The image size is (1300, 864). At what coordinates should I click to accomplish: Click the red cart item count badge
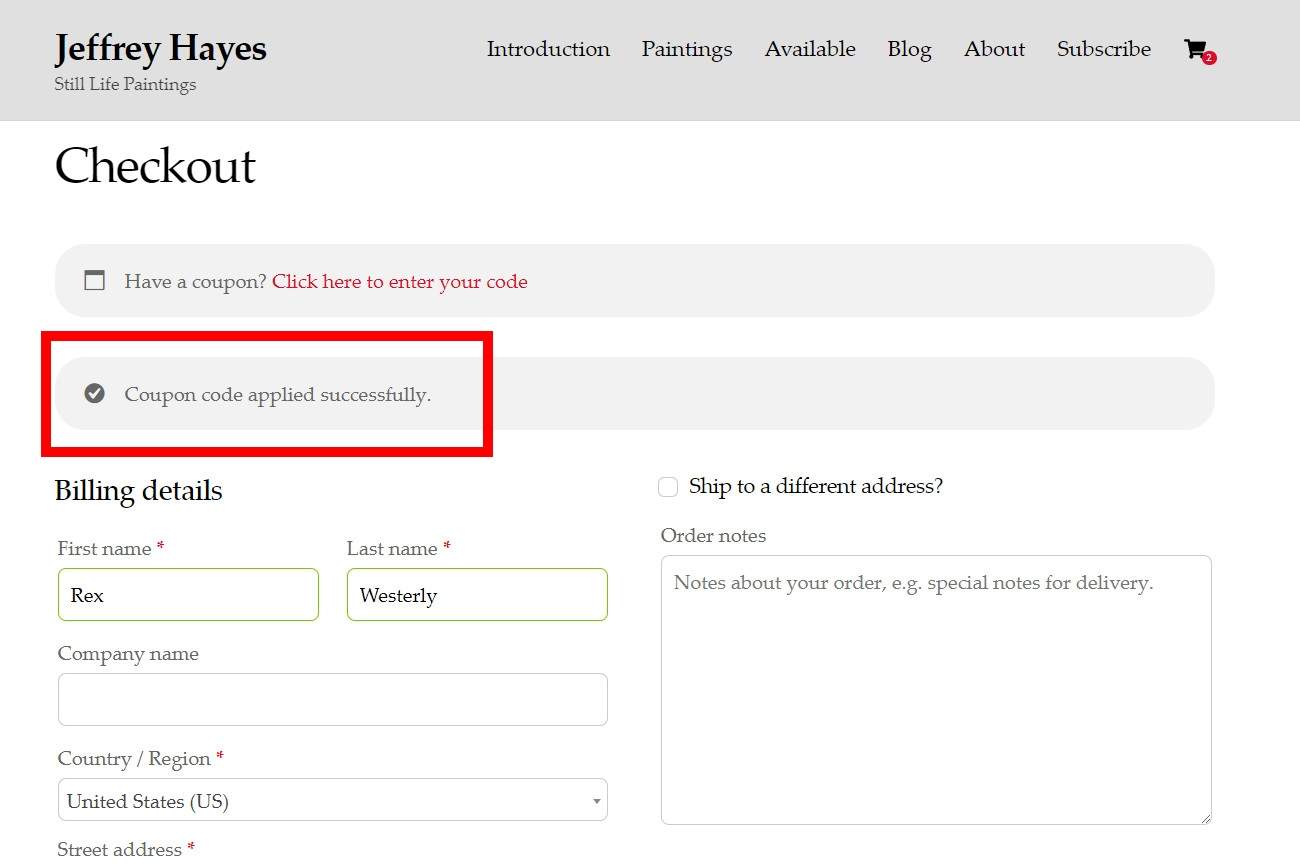1209,58
